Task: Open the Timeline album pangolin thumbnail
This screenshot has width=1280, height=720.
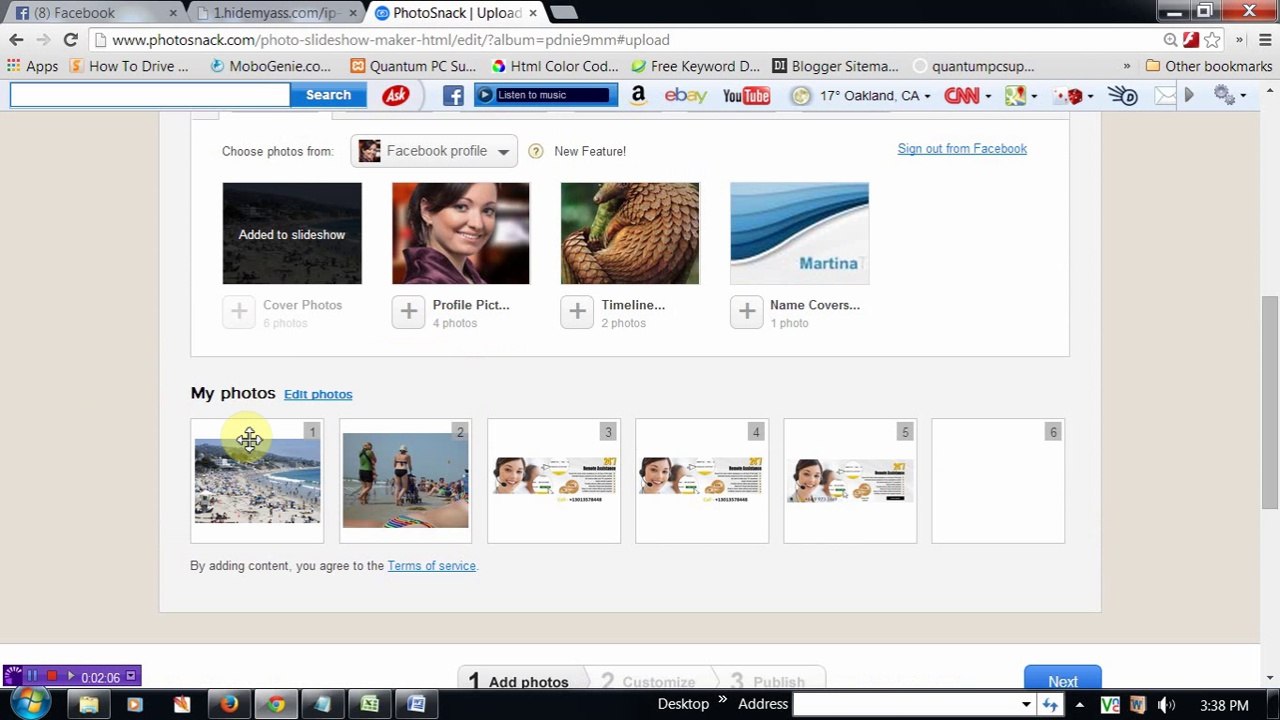Action: tap(630, 233)
